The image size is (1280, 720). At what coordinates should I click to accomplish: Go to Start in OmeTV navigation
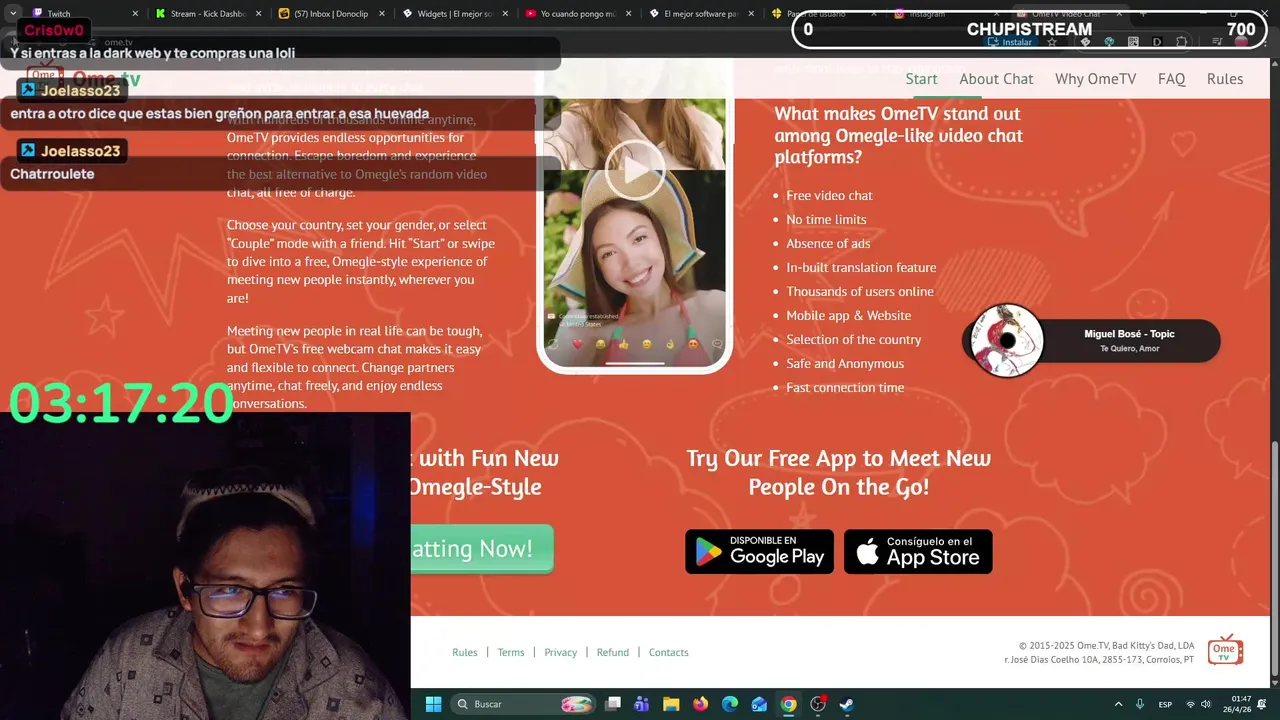(x=921, y=79)
